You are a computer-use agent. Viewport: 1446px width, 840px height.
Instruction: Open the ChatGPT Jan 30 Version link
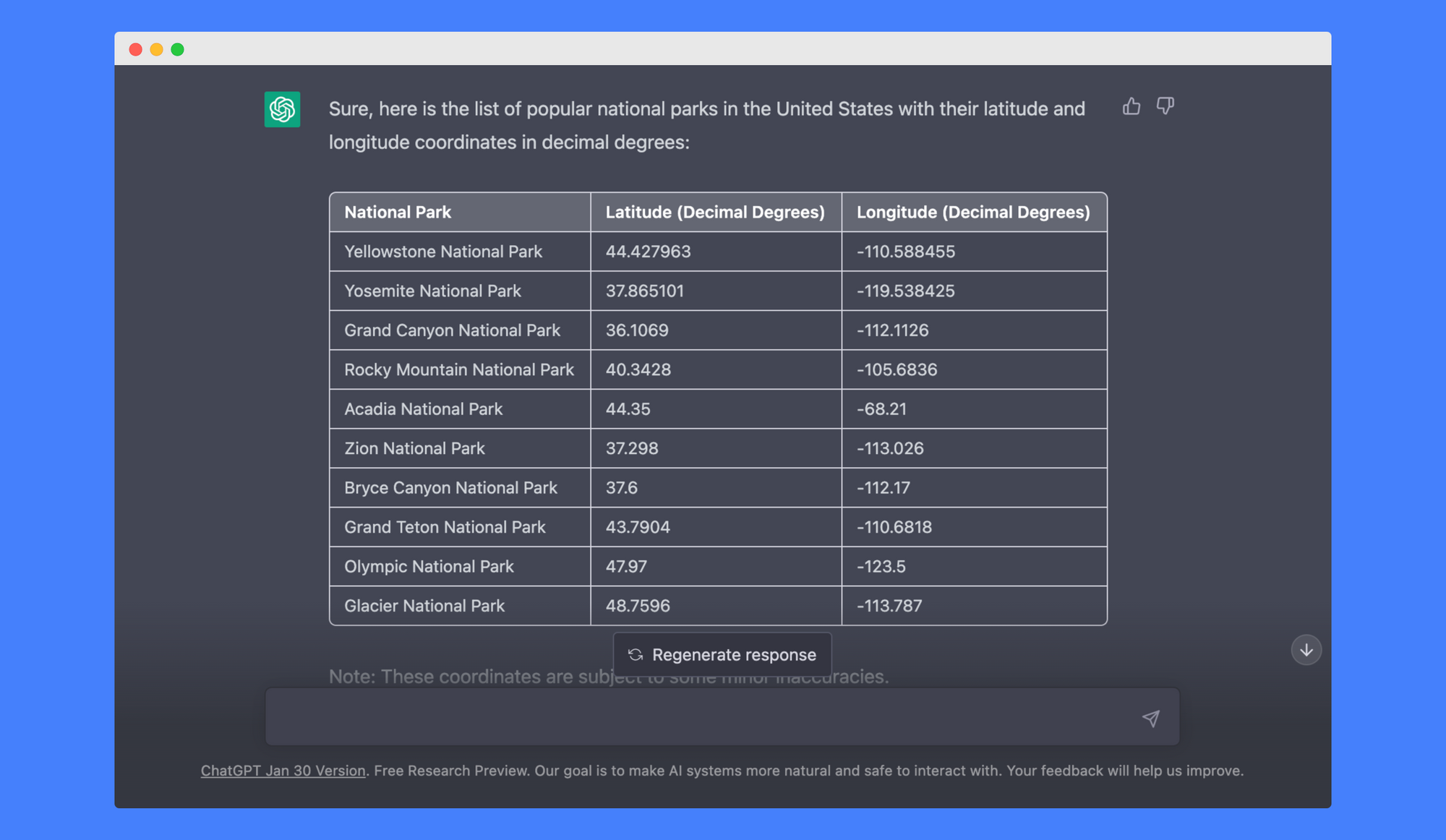click(283, 771)
